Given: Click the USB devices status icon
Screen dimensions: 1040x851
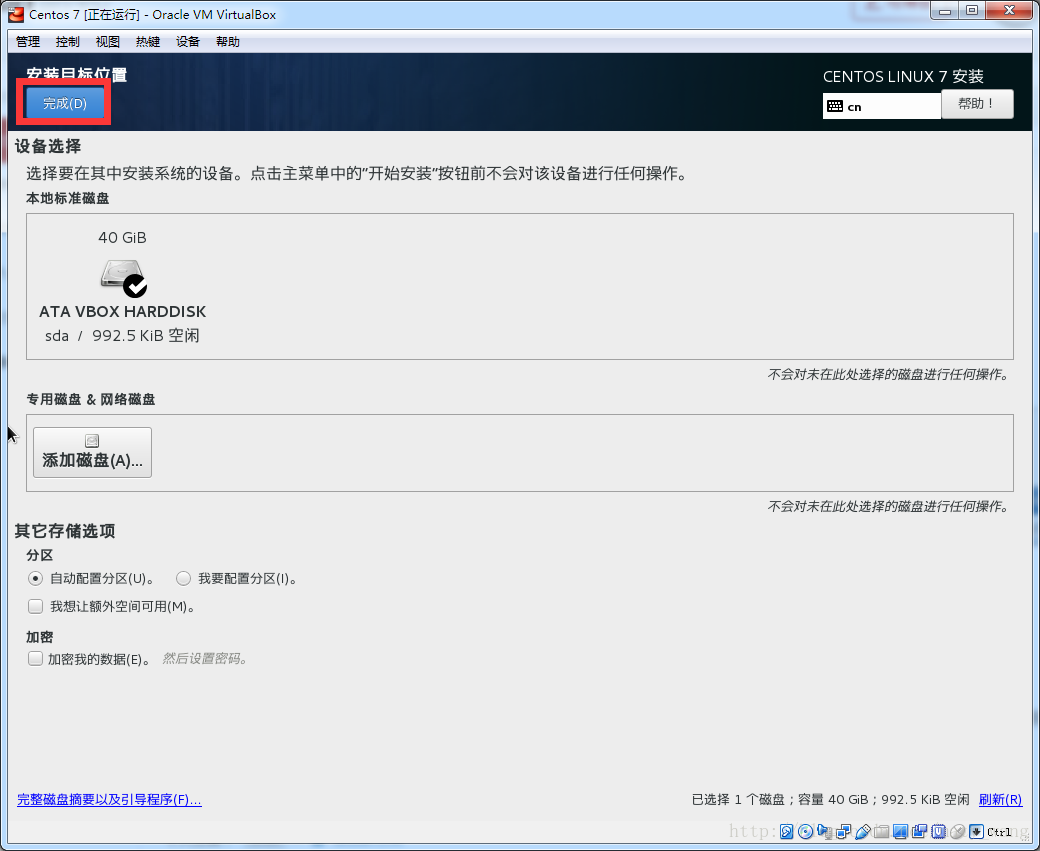Looking at the screenshot, I should click(863, 831).
